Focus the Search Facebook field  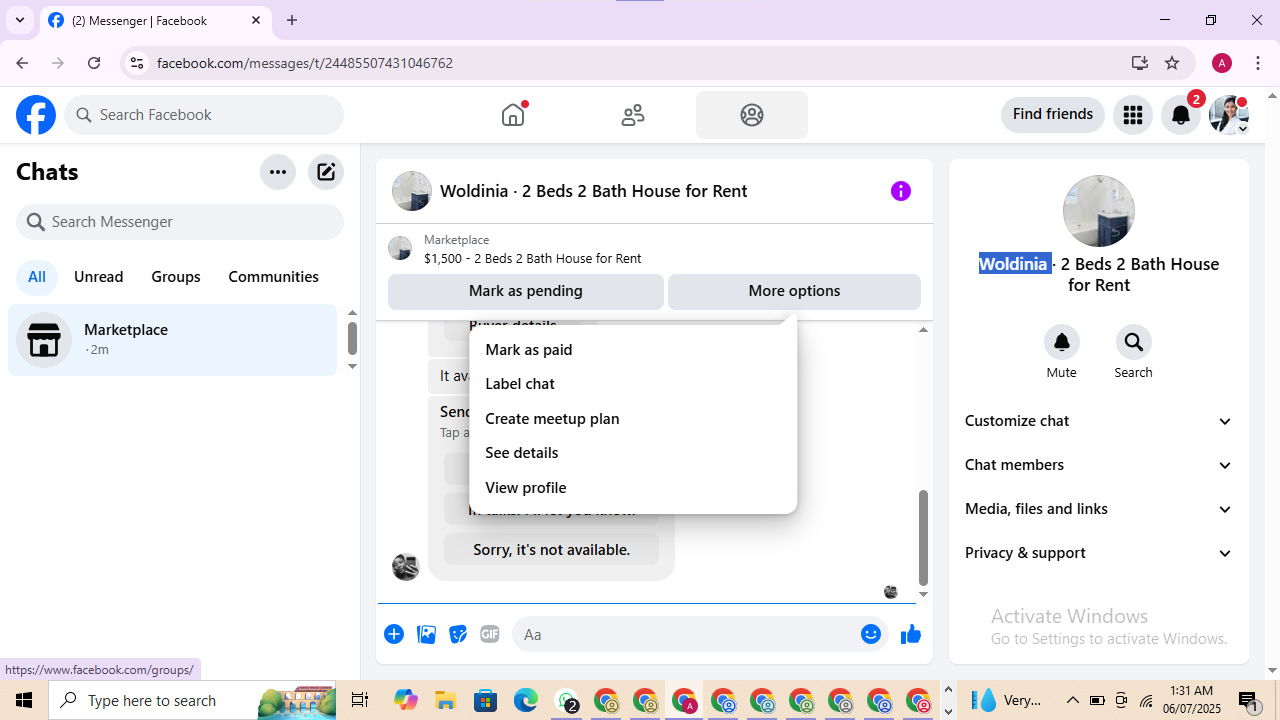click(204, 115)
